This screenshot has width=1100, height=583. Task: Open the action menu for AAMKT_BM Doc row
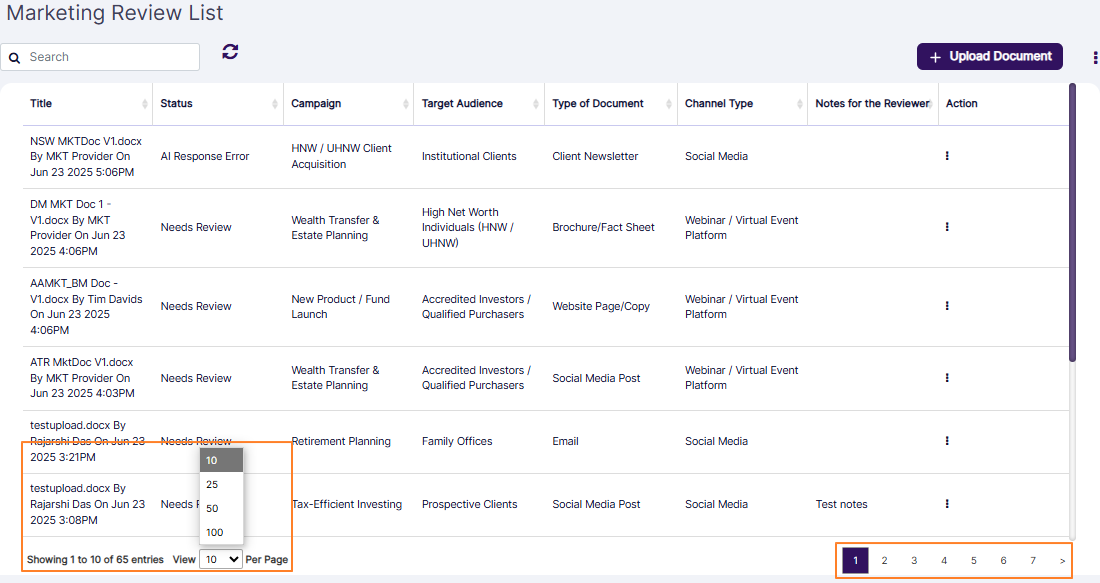pos(947,306)
